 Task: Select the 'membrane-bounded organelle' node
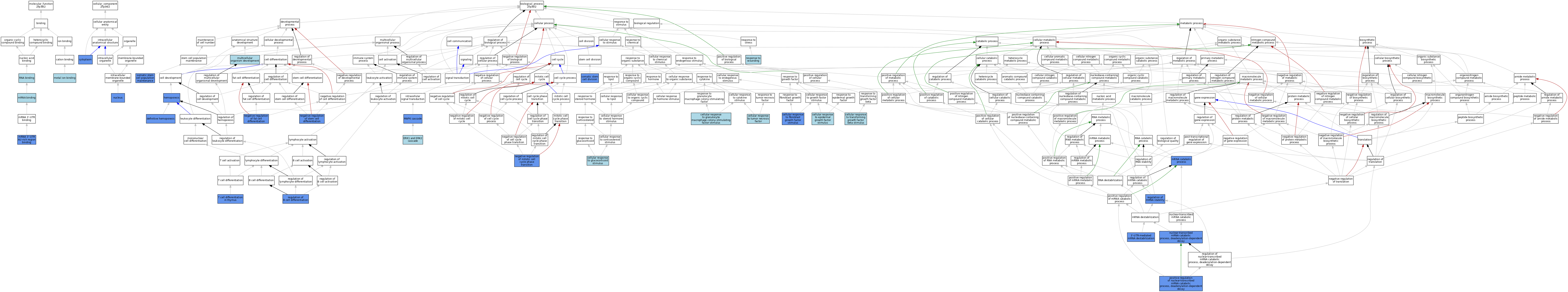point(130,60)
